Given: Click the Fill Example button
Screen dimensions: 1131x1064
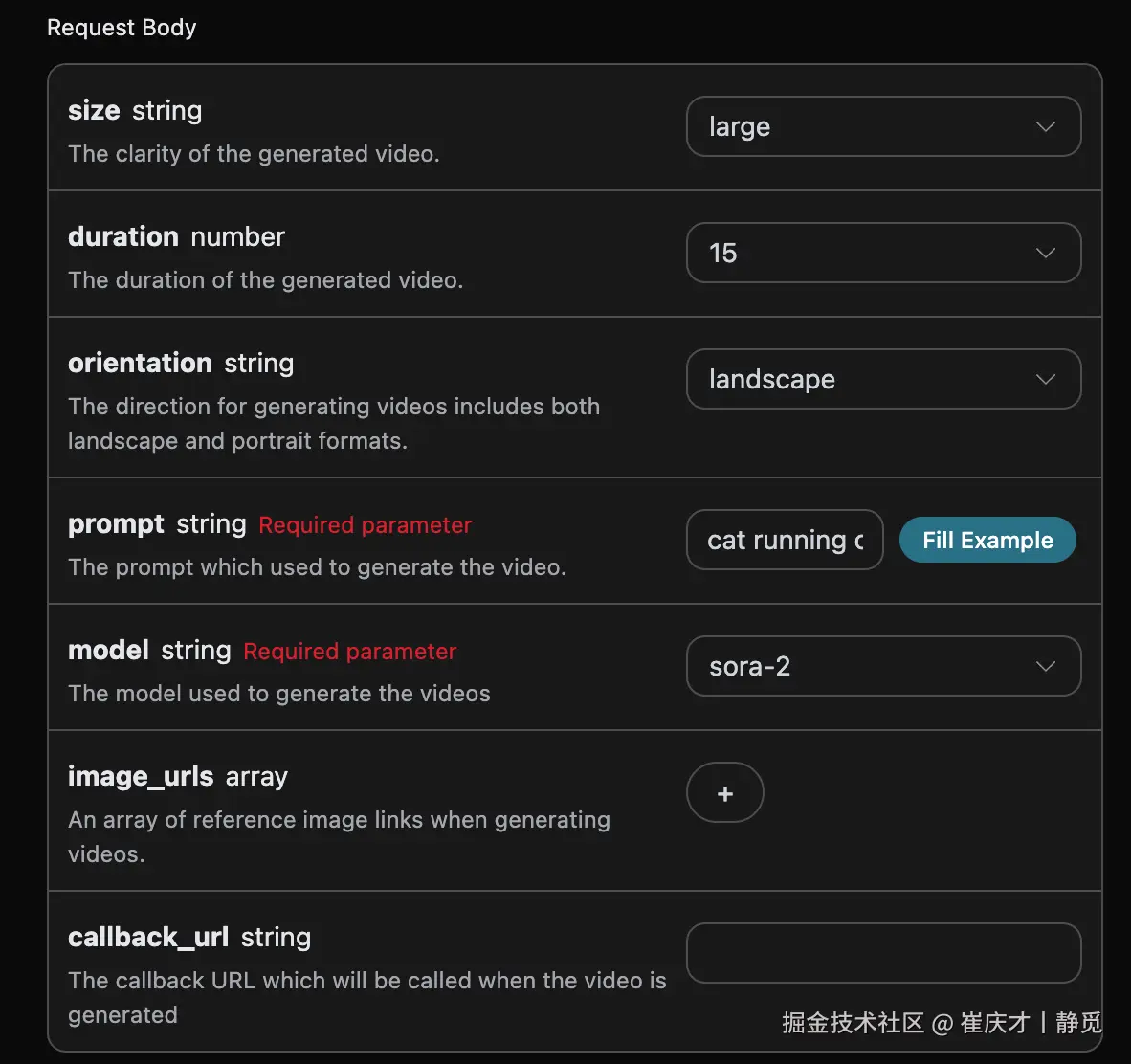Looking at the screenshot, I should (987, 540).
